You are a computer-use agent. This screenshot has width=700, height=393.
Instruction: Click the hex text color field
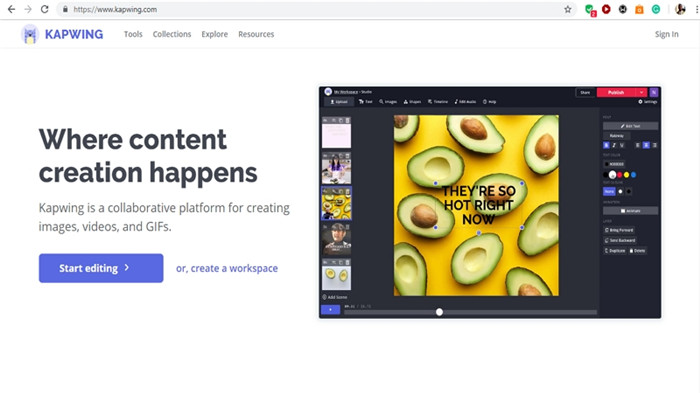click(x=614, y=164)
